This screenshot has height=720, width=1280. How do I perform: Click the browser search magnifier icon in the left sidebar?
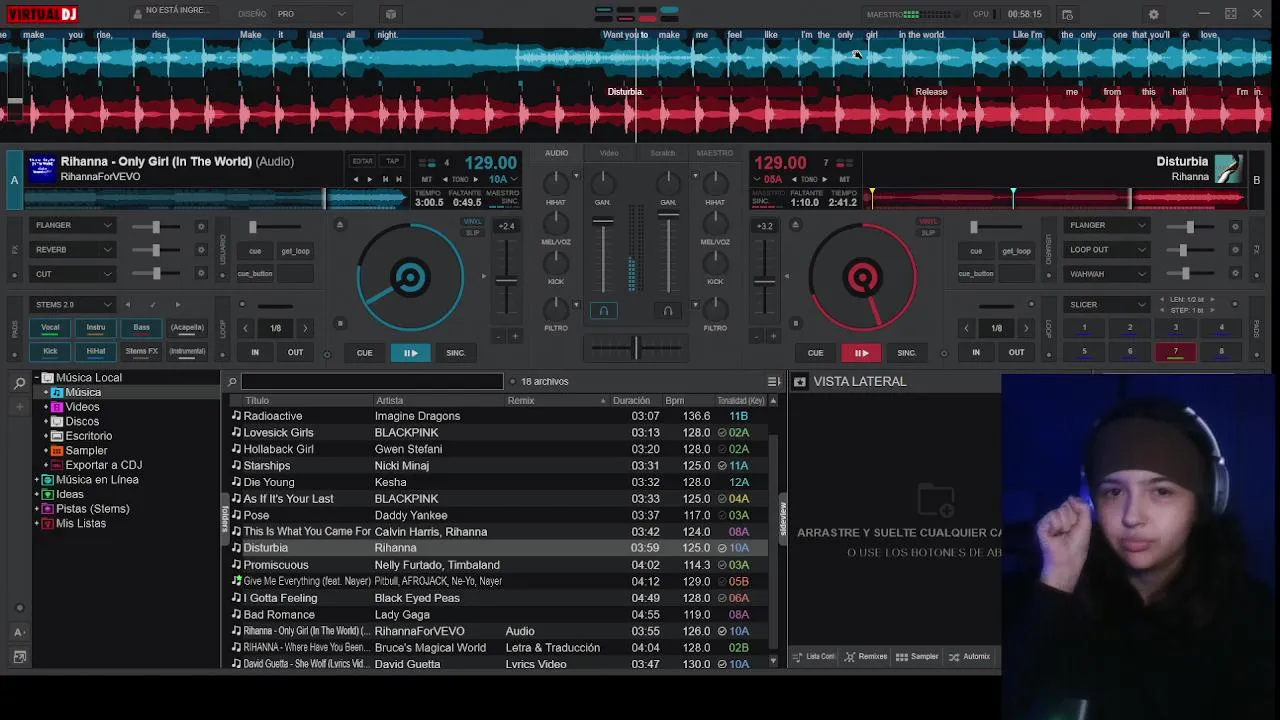pyautogui.click(x=19, y=383)
